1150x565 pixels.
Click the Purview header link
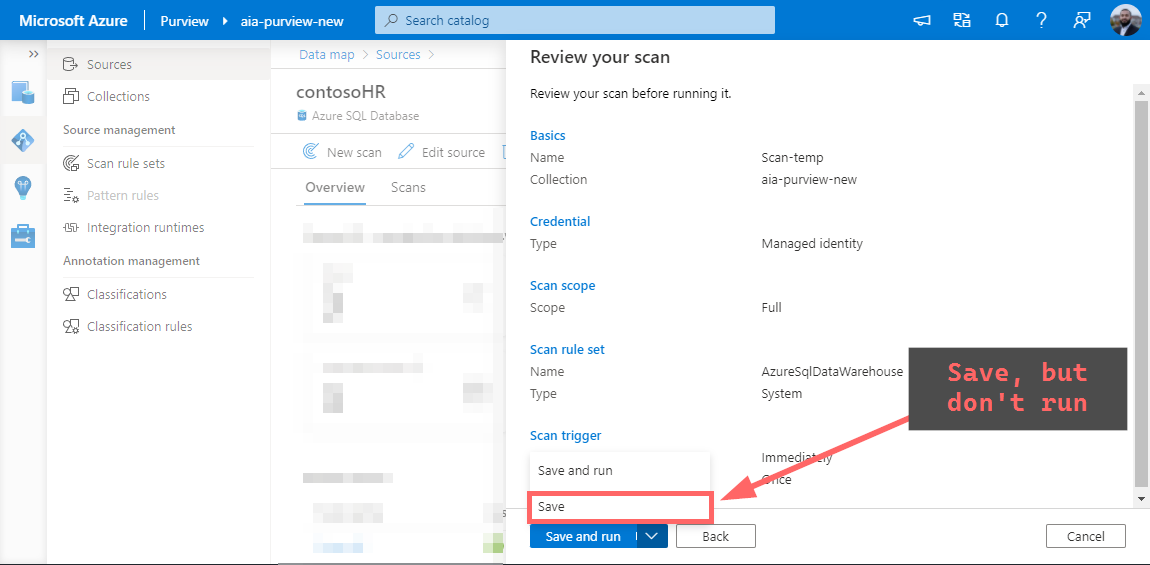[x=183, y=21]
